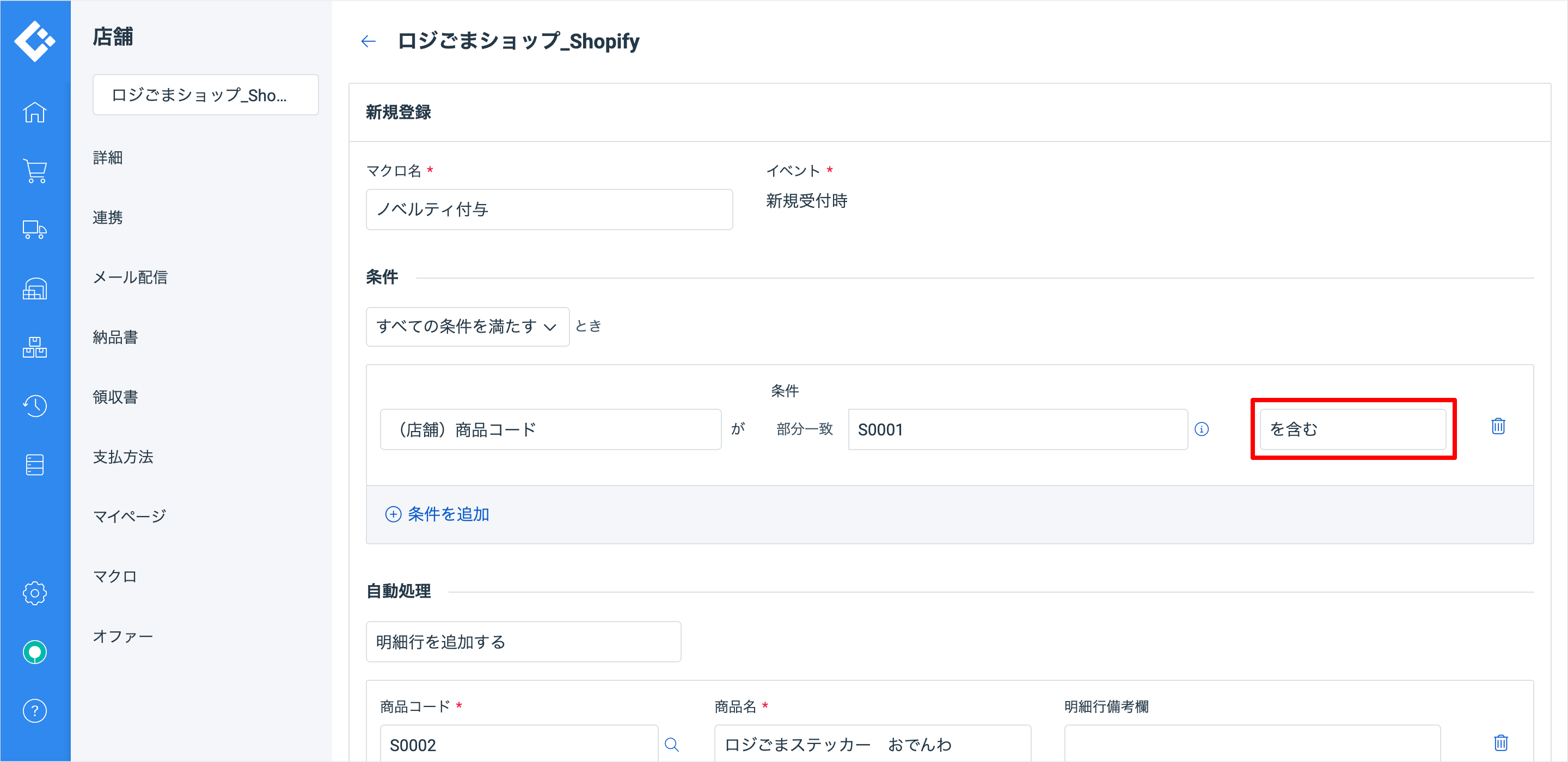Viewport: 1568px width, 762px height.
Task: Click the マクロ名 input field
Action: (549, 210)
